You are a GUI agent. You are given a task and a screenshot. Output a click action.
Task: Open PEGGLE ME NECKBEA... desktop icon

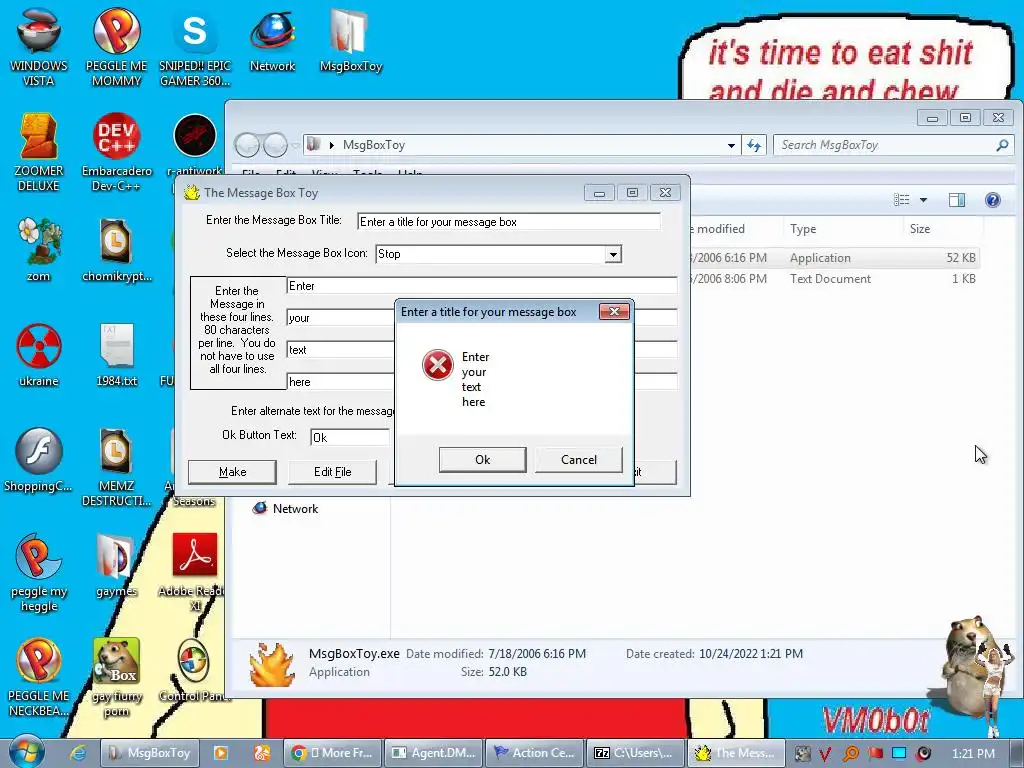point(39,677)
